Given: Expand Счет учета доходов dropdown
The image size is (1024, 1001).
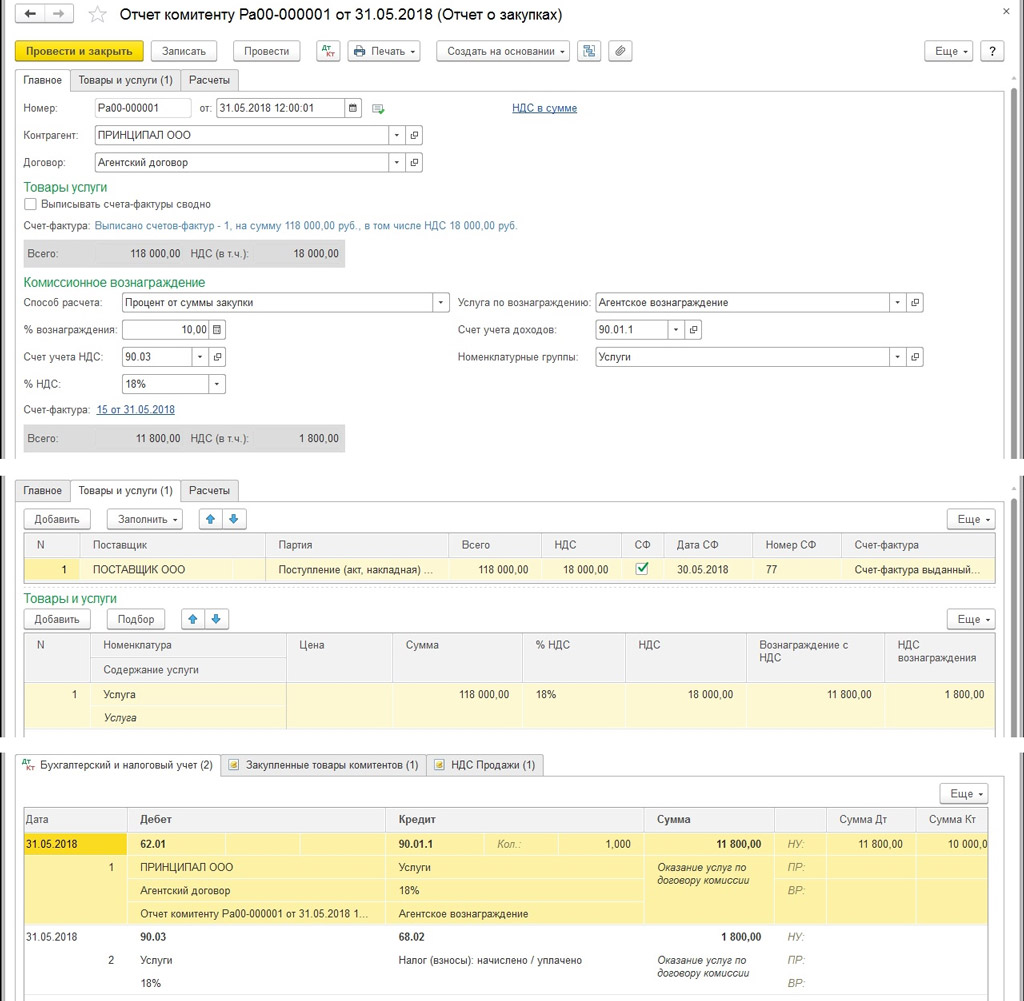Looking at the screenshot, I should (676, 330).
